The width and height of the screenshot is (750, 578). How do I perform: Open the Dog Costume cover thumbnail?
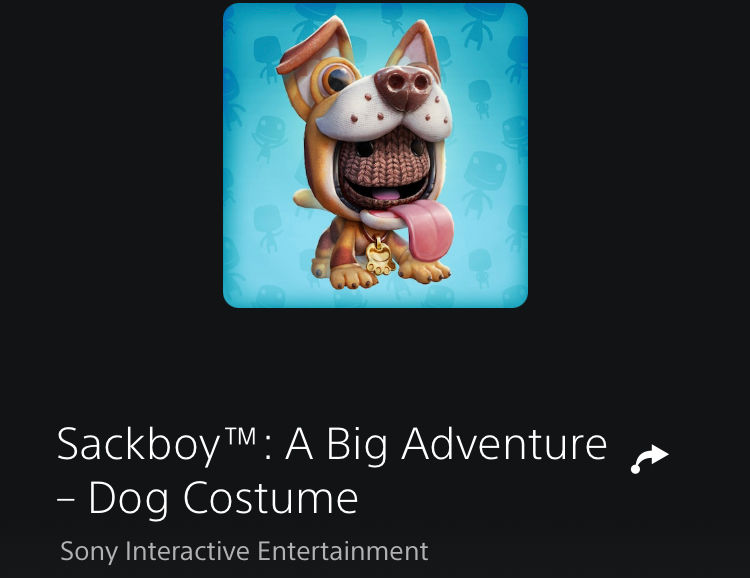point(375,156)
